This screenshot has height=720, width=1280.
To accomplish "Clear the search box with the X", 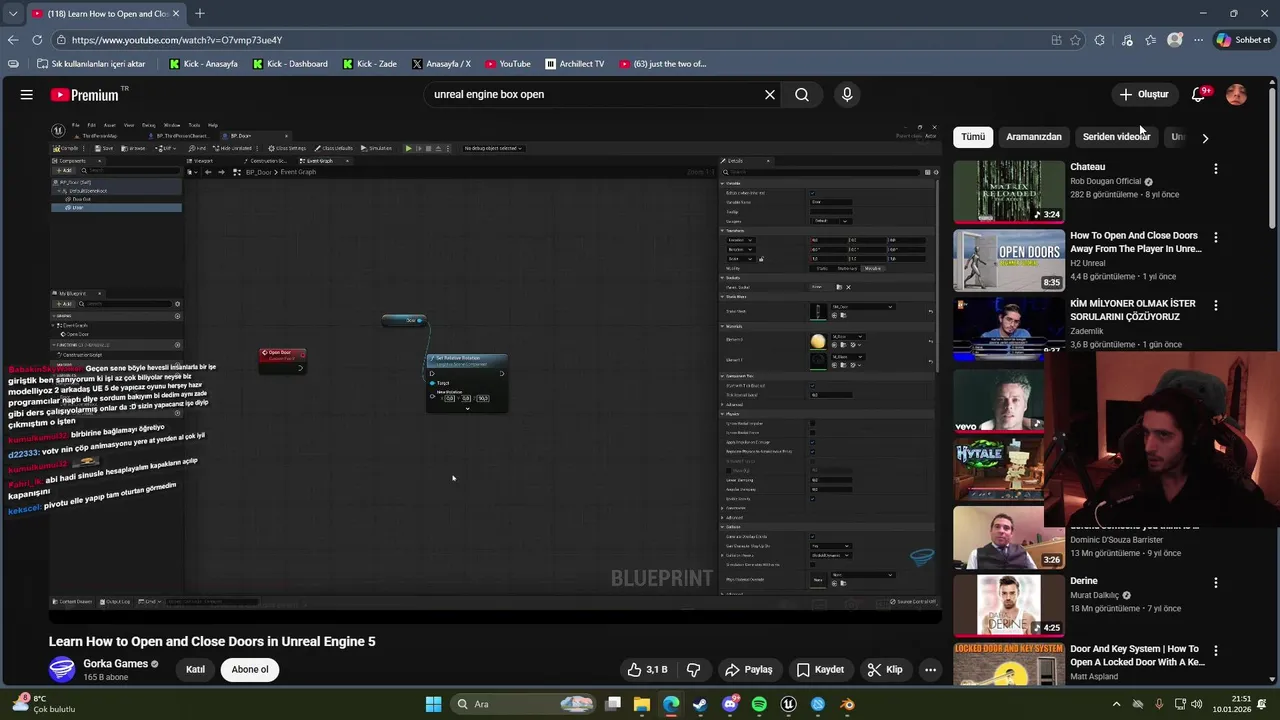I will pos(770,94).
